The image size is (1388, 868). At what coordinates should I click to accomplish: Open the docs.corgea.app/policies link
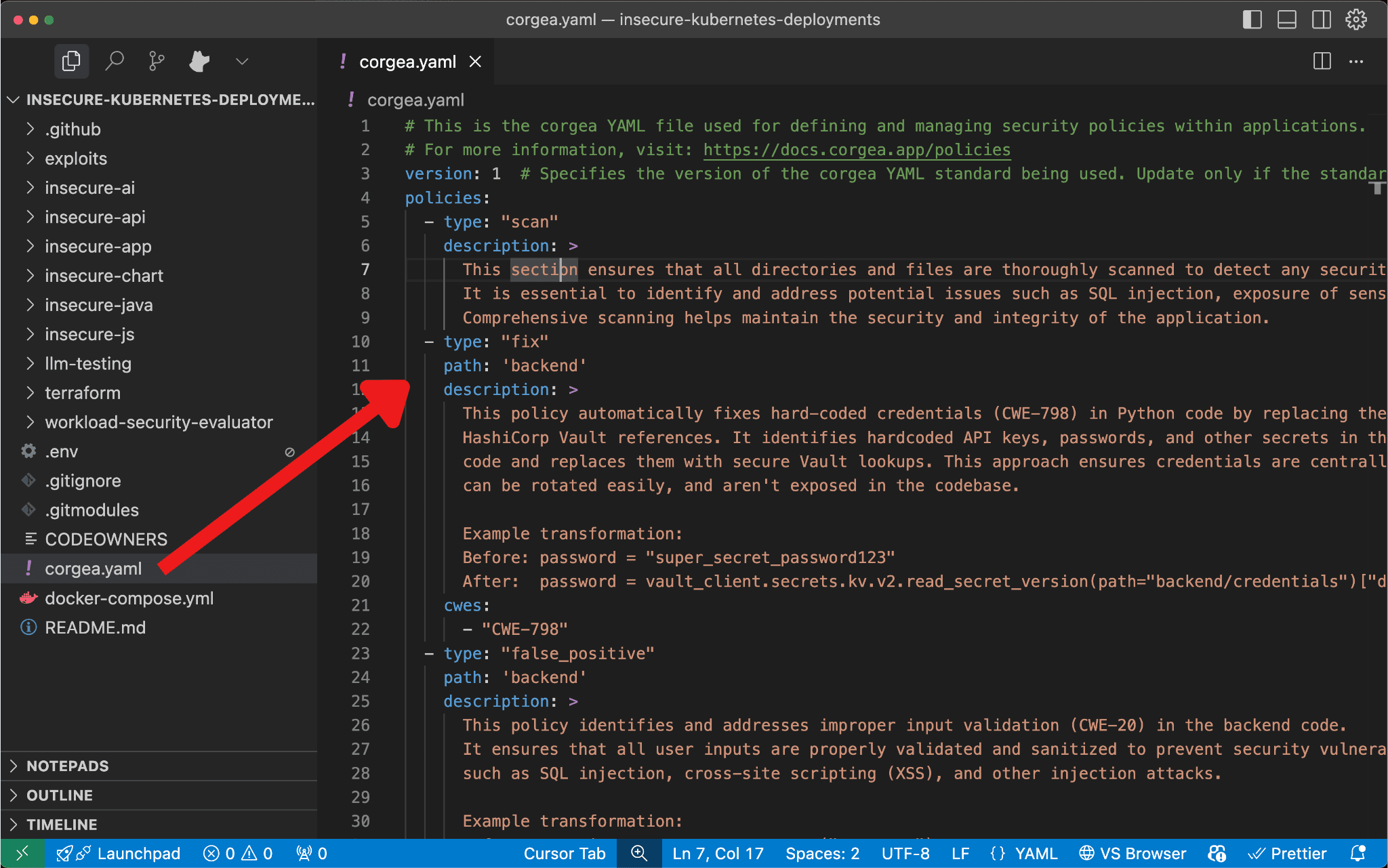(857, 150)
